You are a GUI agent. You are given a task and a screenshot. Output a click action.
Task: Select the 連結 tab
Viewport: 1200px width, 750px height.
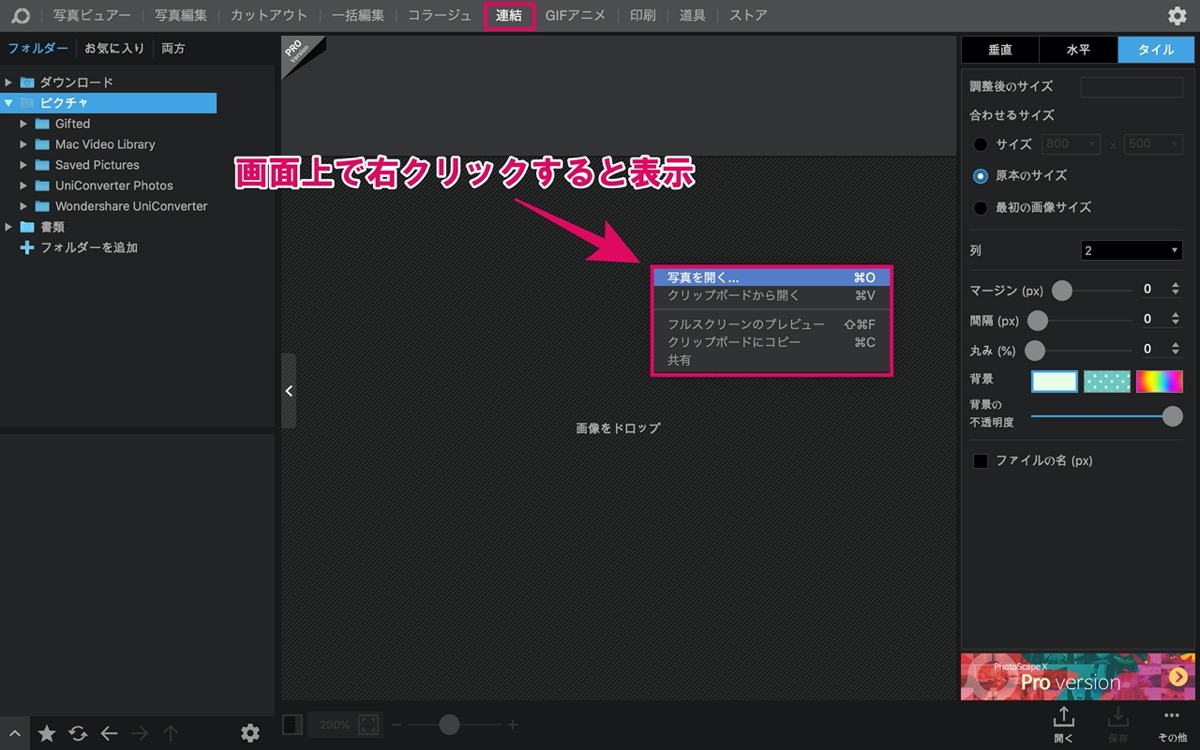coord(509,15)
